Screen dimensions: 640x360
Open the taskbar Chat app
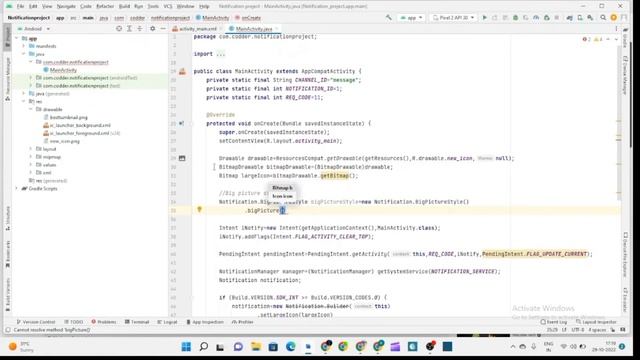pos(238,347)
